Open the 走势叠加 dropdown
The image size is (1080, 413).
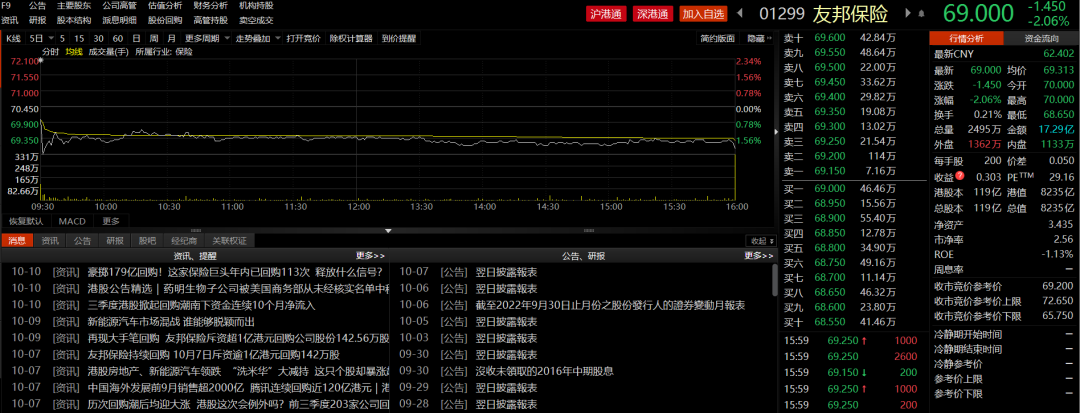tap(257, 39)
